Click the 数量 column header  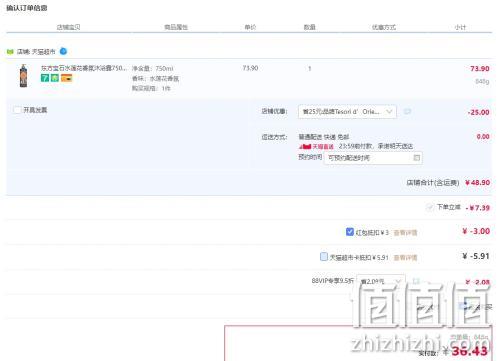pyautogui.click(x=310, y=27)
